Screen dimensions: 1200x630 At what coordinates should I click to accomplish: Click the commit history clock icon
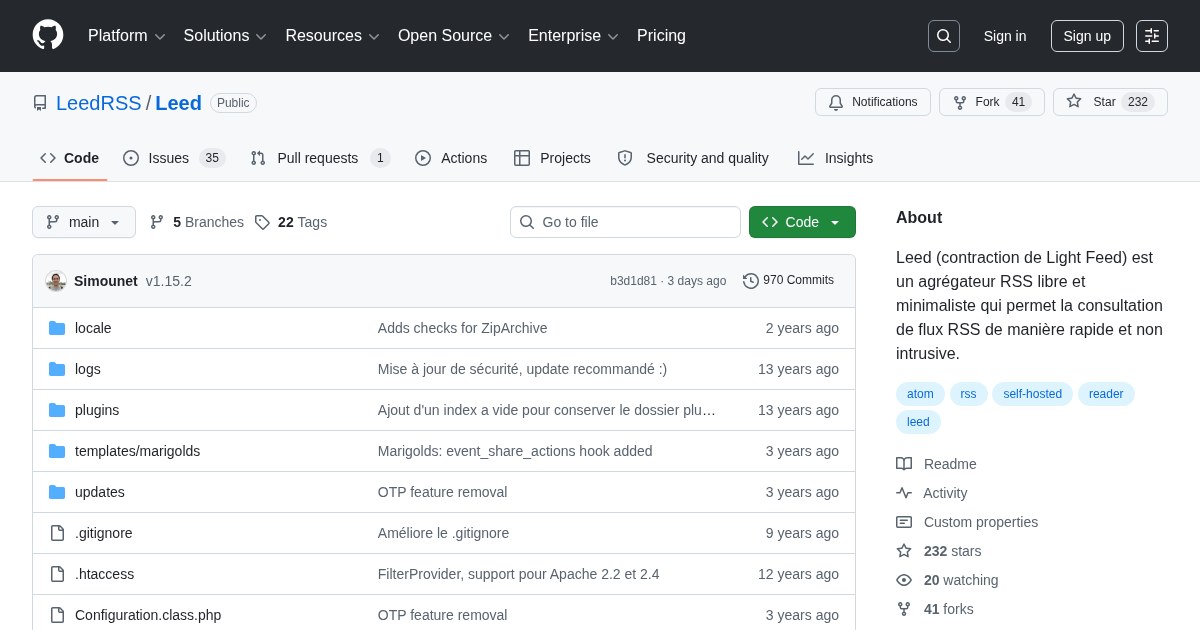coord(751,281)
